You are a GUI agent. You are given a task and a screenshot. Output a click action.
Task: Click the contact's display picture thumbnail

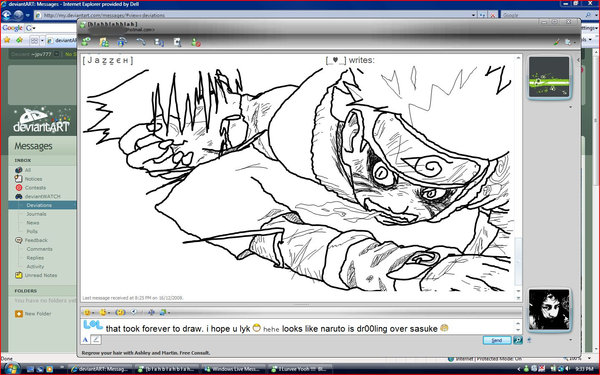(549, 77)
